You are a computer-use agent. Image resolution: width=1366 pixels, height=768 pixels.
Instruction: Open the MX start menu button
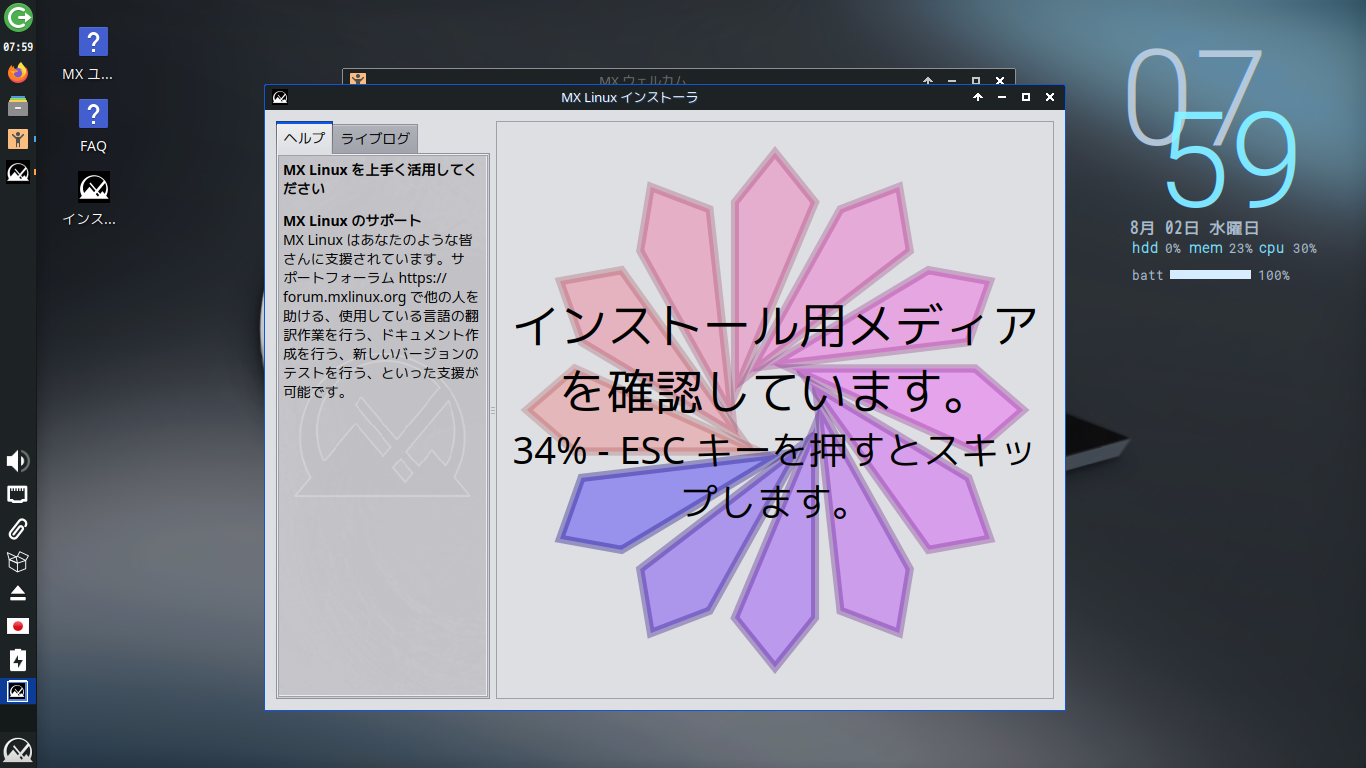(x=18, y=750)
